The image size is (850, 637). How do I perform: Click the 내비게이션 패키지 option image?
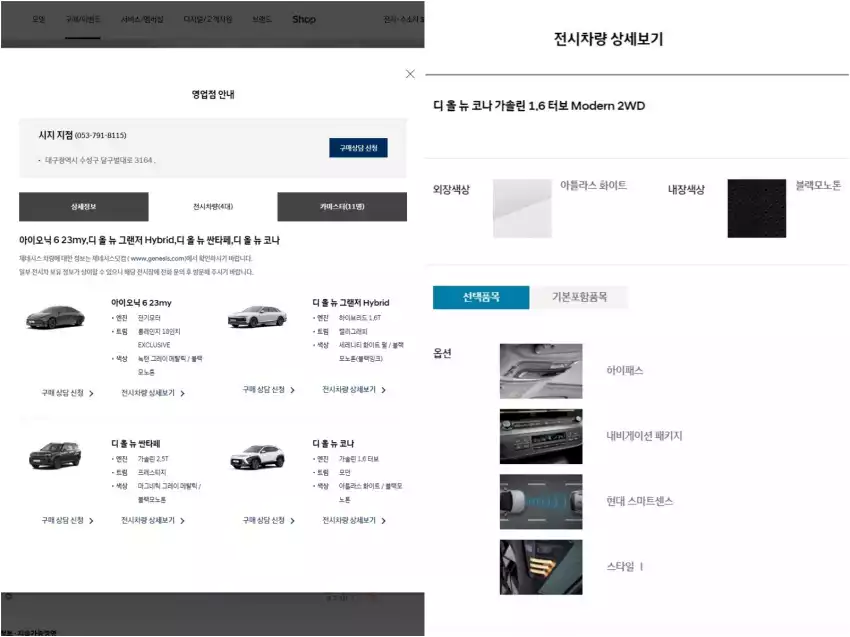click(x=541, y=436)
